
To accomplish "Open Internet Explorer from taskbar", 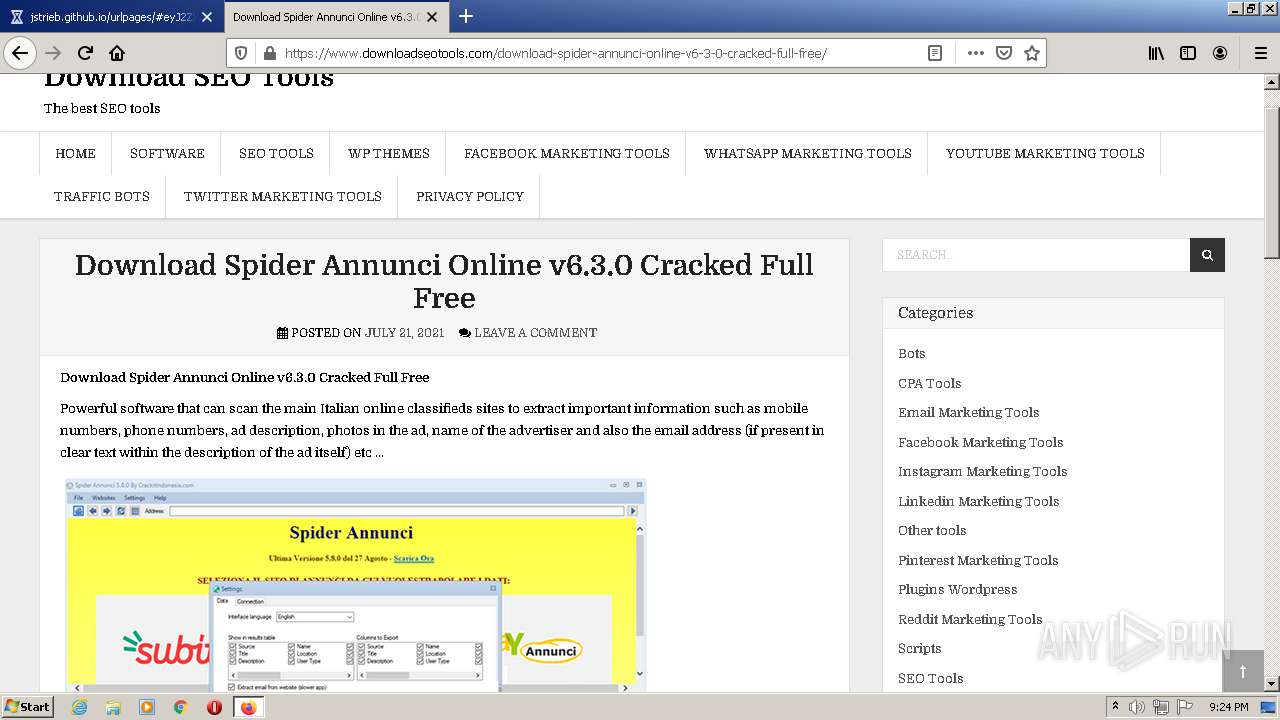I will click(x=79, y=707).
